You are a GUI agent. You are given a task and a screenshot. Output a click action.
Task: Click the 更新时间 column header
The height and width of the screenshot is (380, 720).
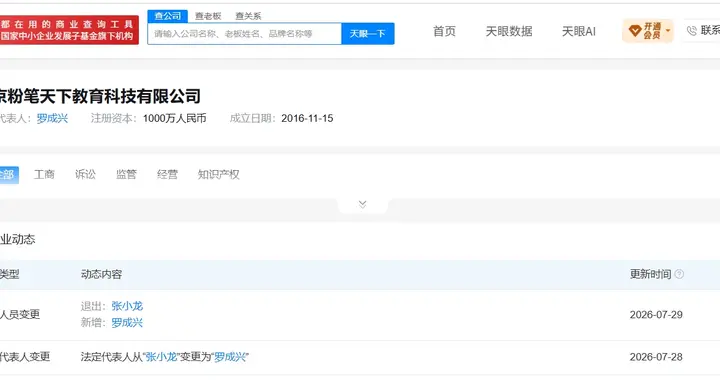pos(650,274)
